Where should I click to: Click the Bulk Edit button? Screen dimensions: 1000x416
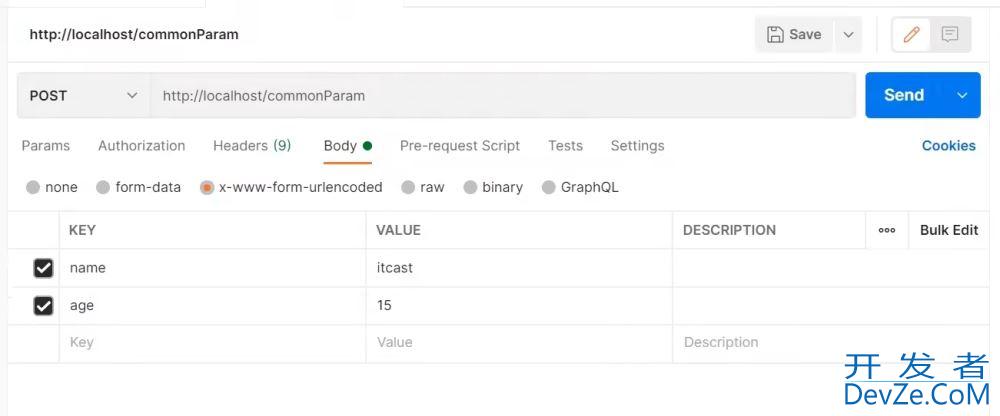coord(949,230)
